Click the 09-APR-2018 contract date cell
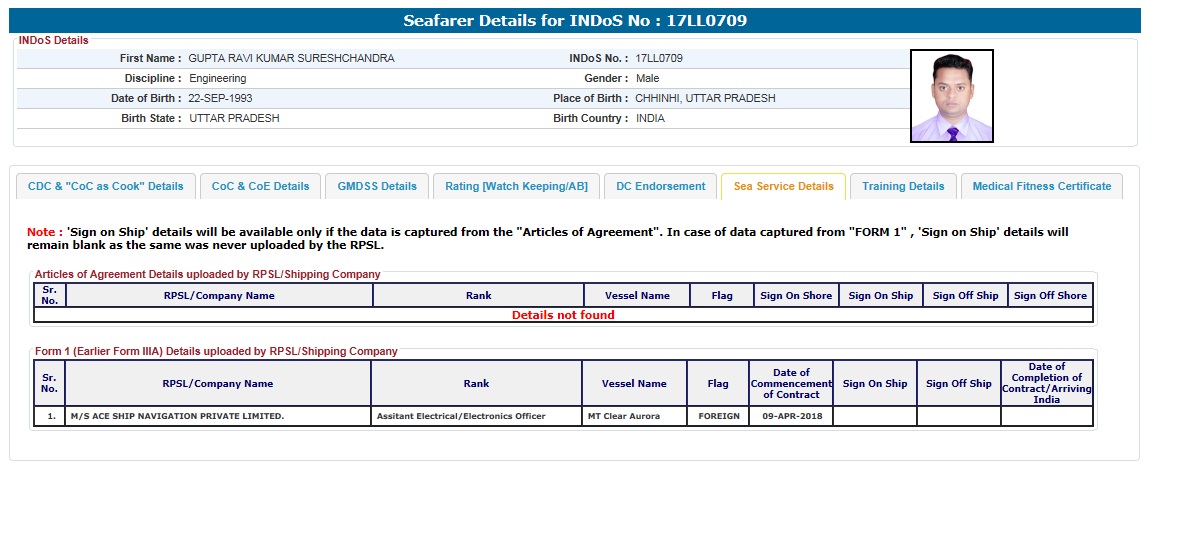The image size is (1181, 550). [790, 416]
